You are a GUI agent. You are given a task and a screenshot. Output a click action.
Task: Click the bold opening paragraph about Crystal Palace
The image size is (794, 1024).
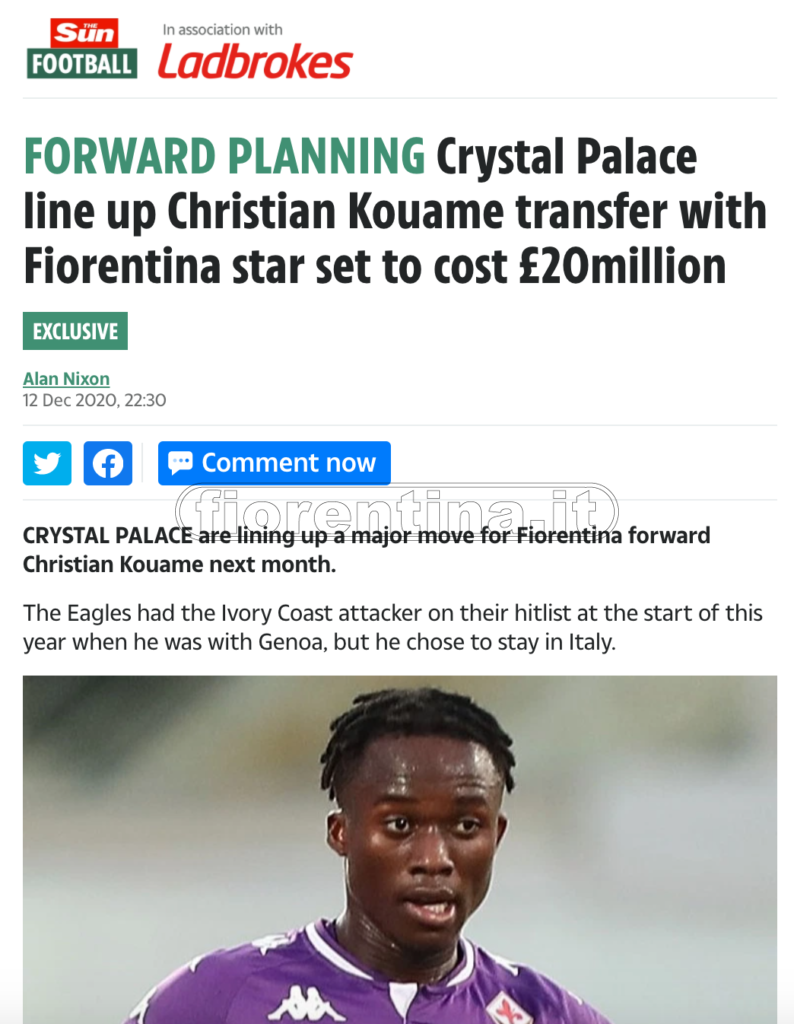[x=366, y=549]
